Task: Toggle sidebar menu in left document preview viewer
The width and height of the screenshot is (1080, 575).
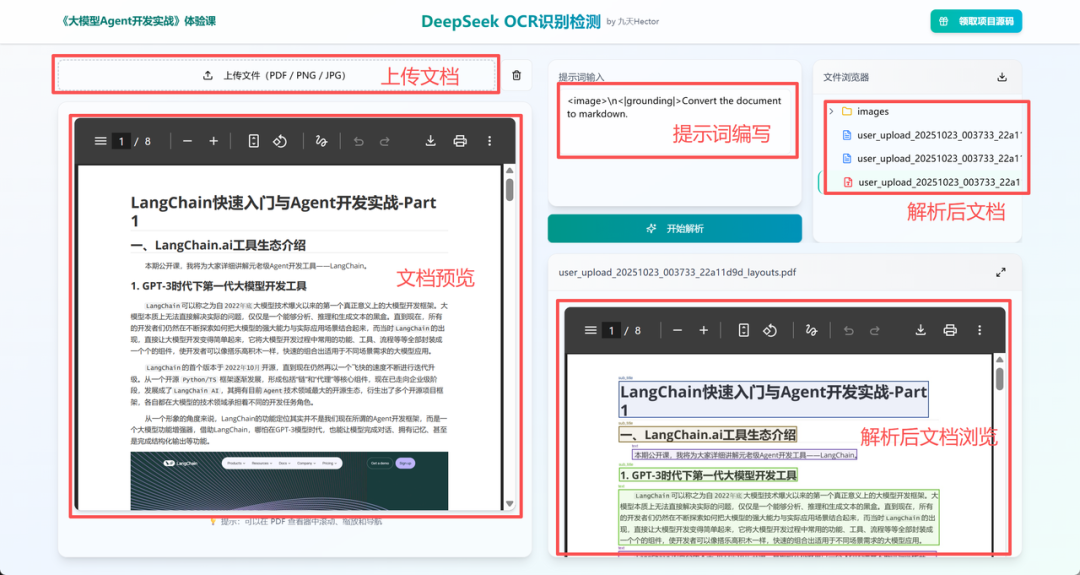Action: click(x=101, y=141)
